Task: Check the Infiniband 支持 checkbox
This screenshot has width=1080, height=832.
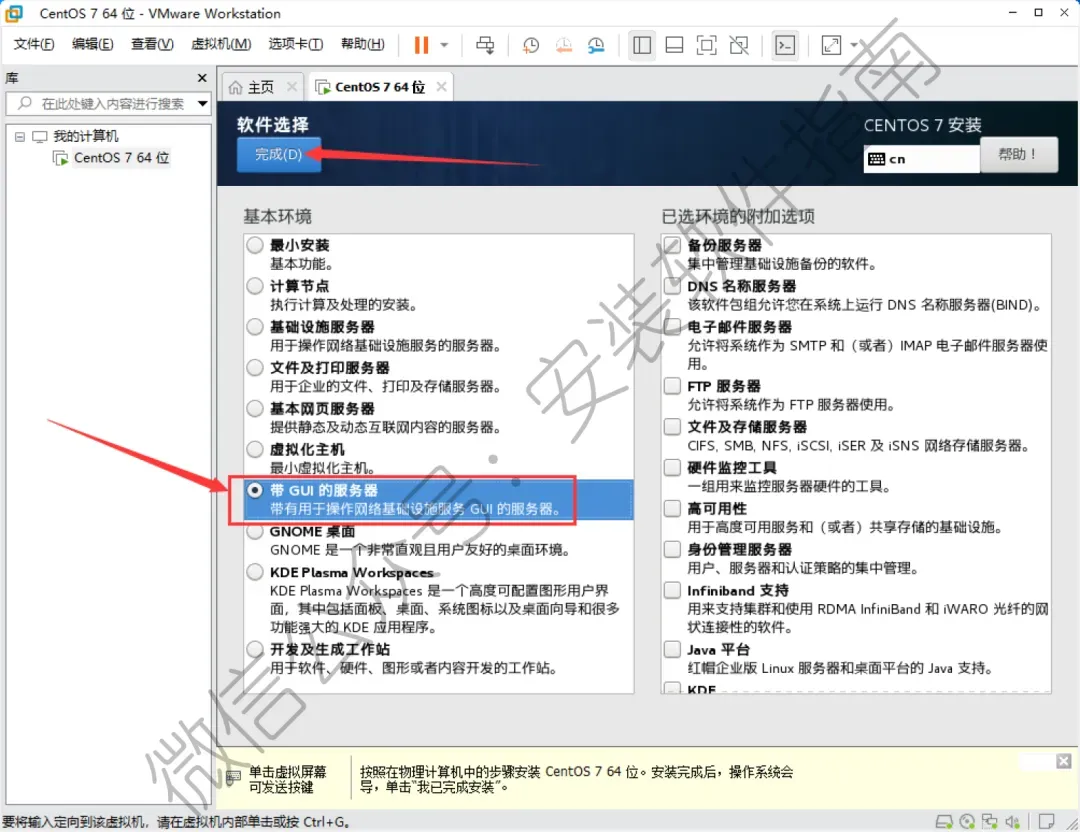Action: pos(672,590)
